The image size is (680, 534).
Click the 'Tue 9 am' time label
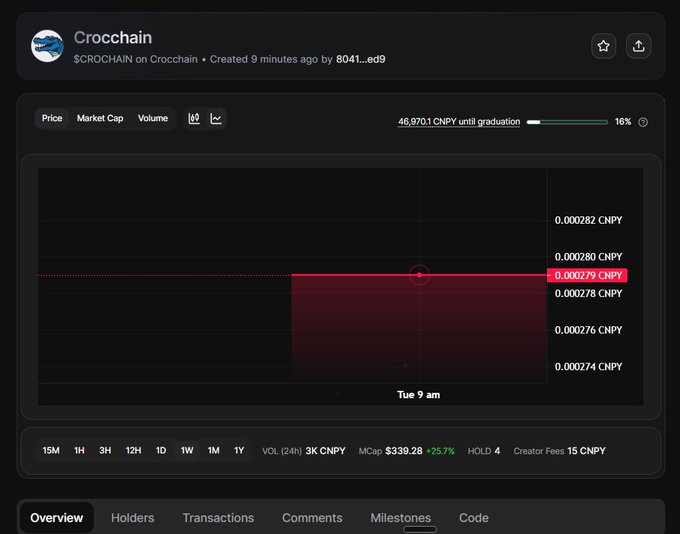(x=418, y=395)
